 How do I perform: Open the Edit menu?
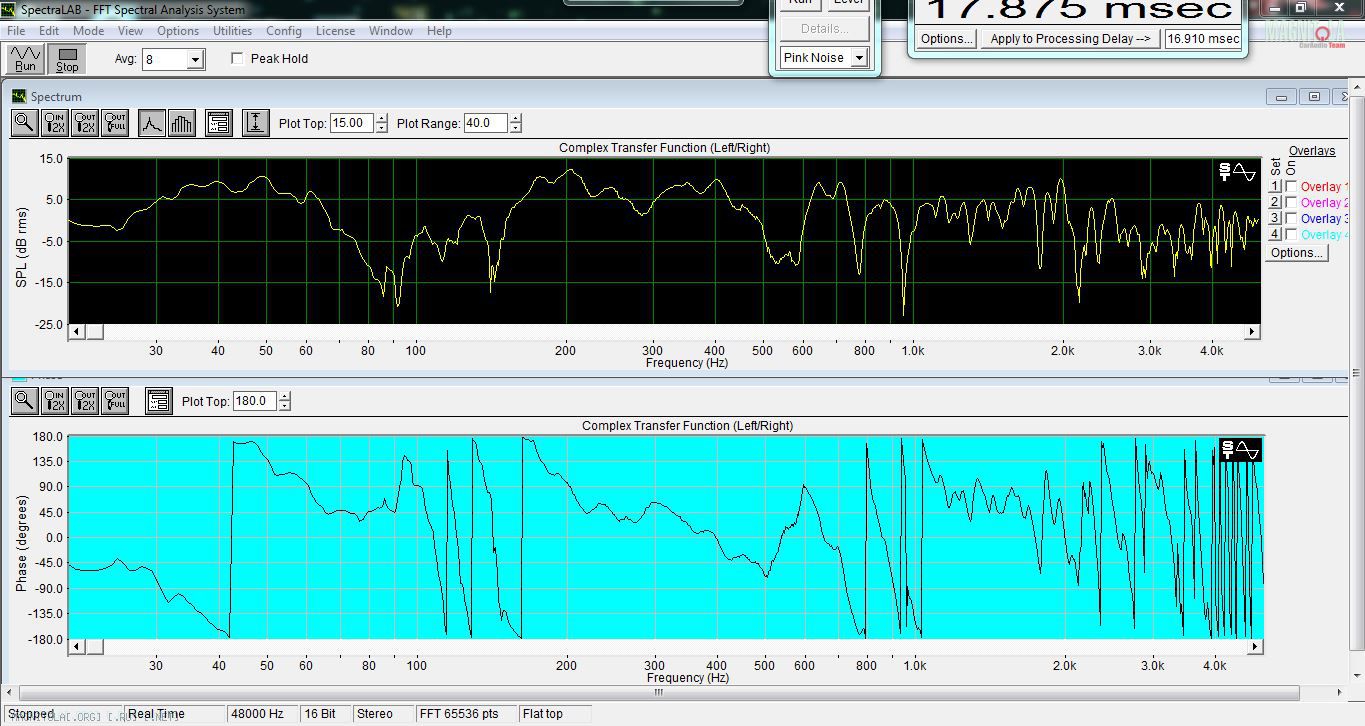tap(49, 31)
